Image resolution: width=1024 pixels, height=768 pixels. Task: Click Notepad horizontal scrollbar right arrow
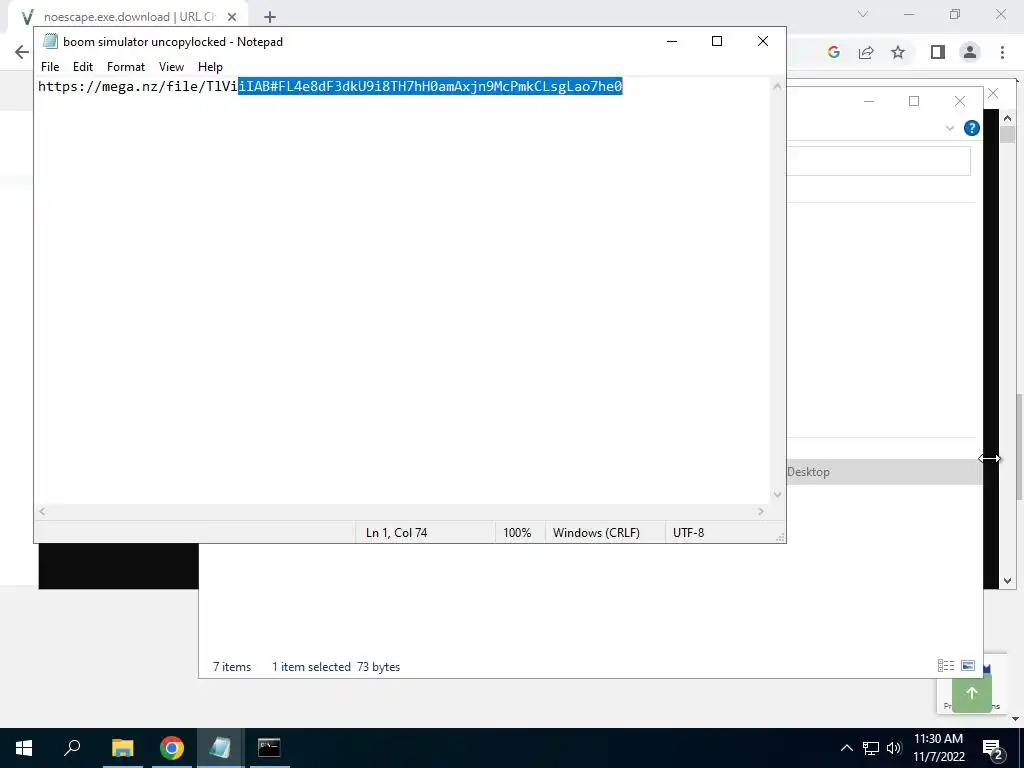761,511
